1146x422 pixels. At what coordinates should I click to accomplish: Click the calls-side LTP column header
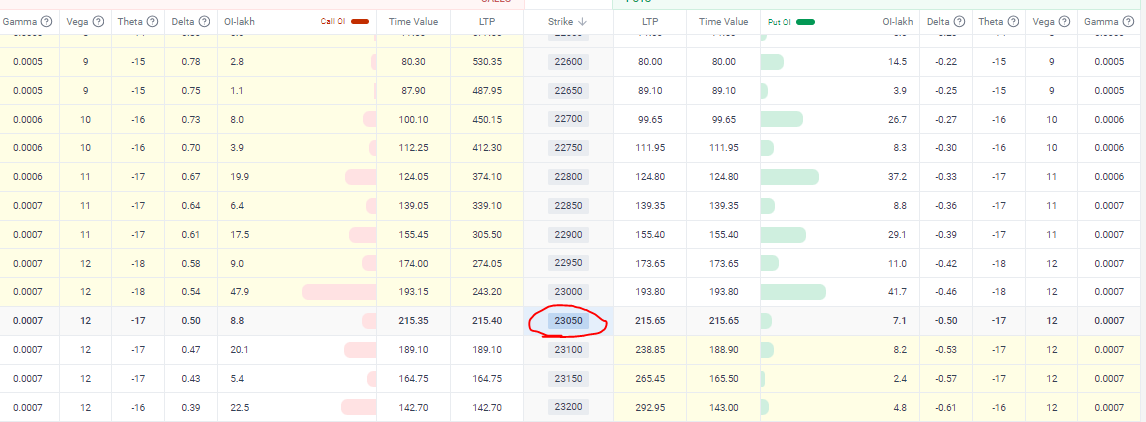(487, 22)
